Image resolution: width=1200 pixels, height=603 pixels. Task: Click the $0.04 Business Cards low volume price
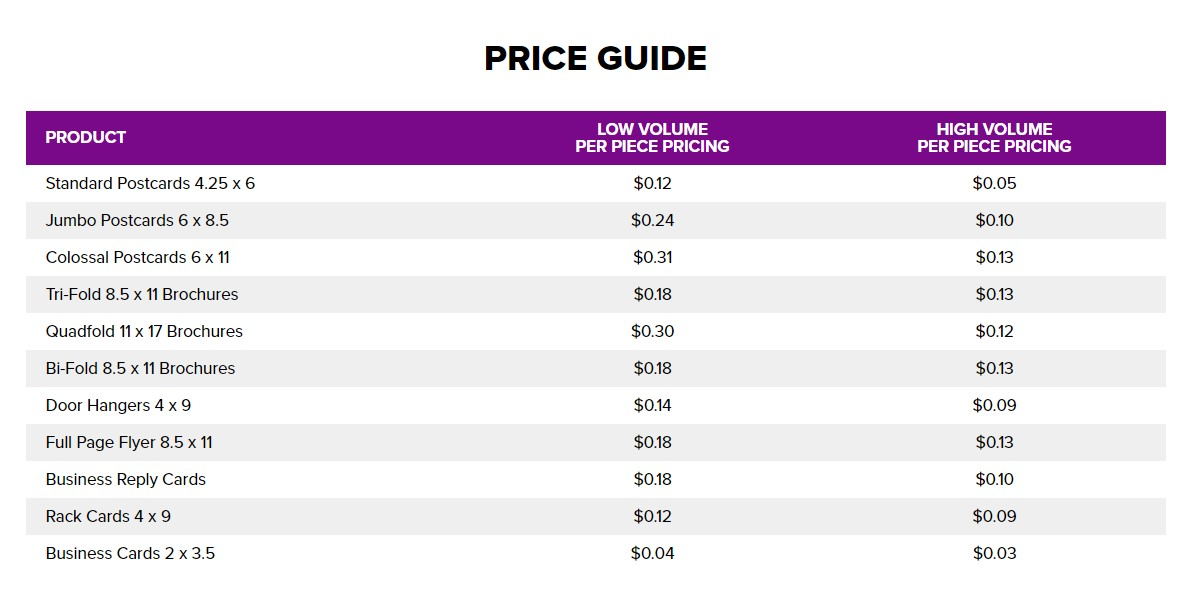click(x=652, y=554)
